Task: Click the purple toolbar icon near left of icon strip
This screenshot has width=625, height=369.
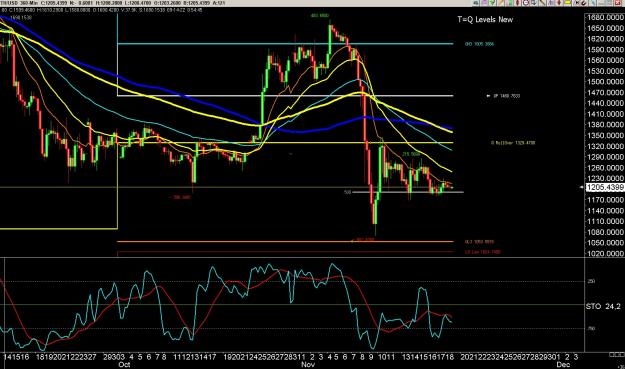Action: point(485,2)
